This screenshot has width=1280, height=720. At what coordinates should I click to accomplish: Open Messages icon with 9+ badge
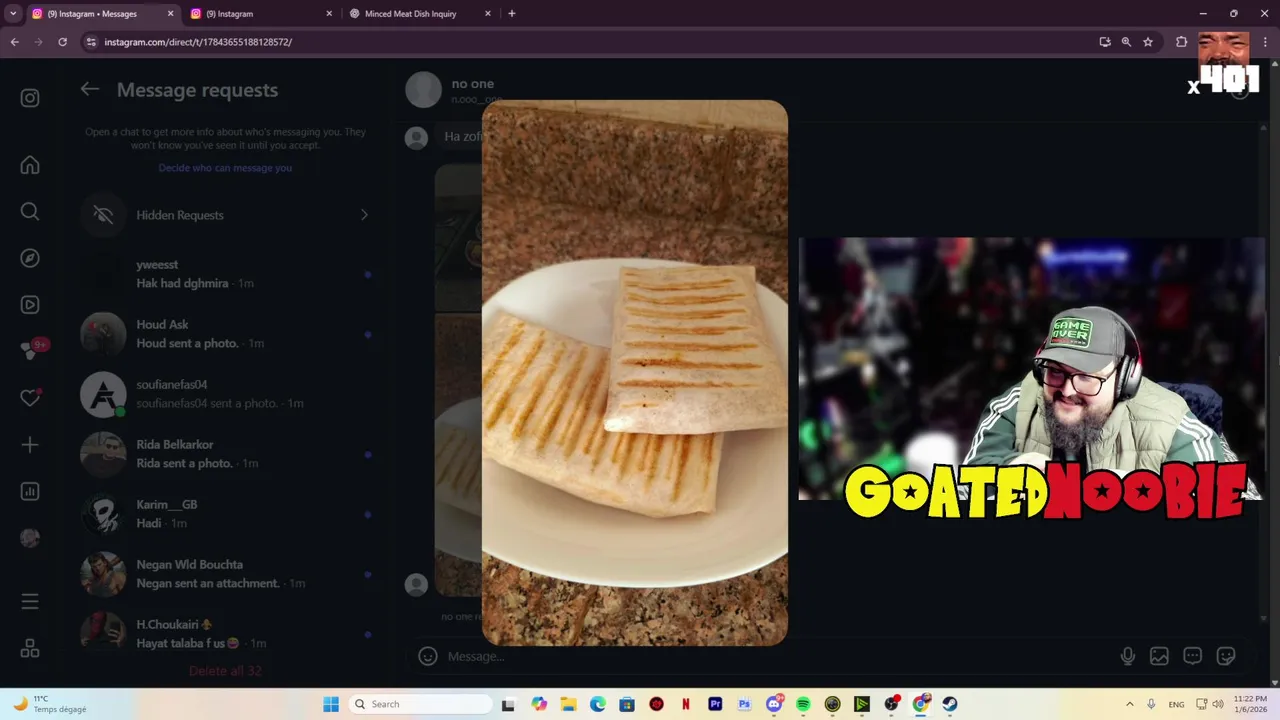[x=31, y=350]
